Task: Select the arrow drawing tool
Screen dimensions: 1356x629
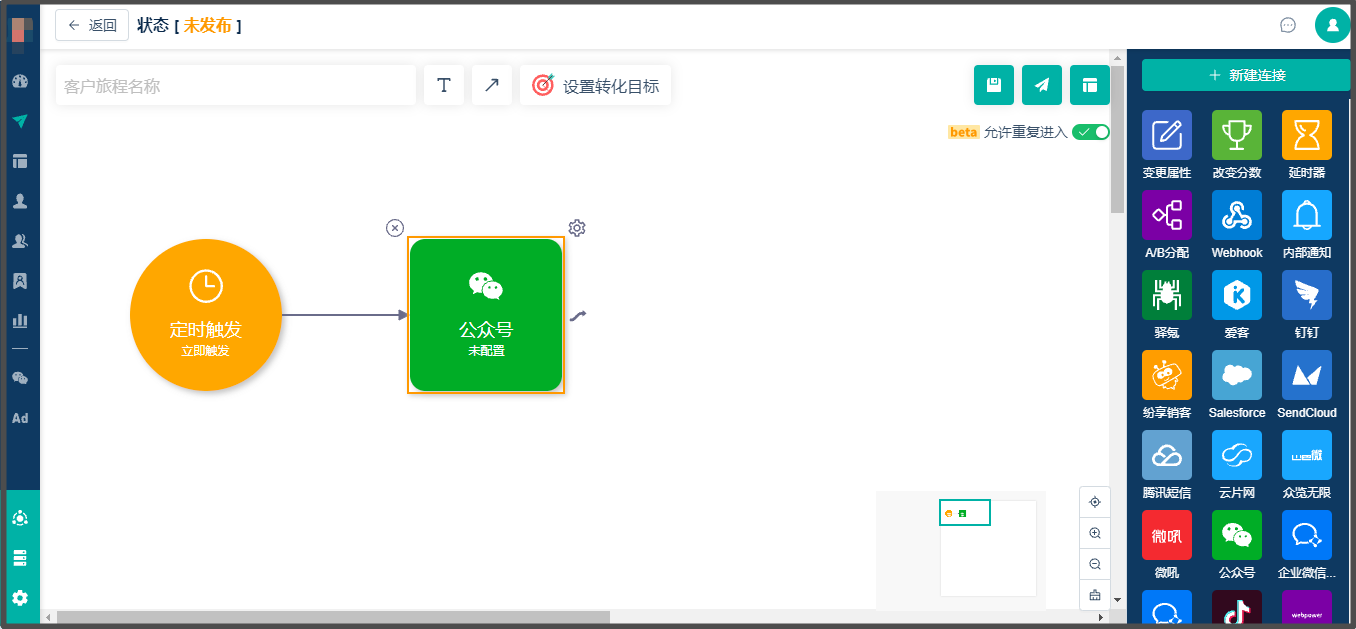Action: [492, 85]
